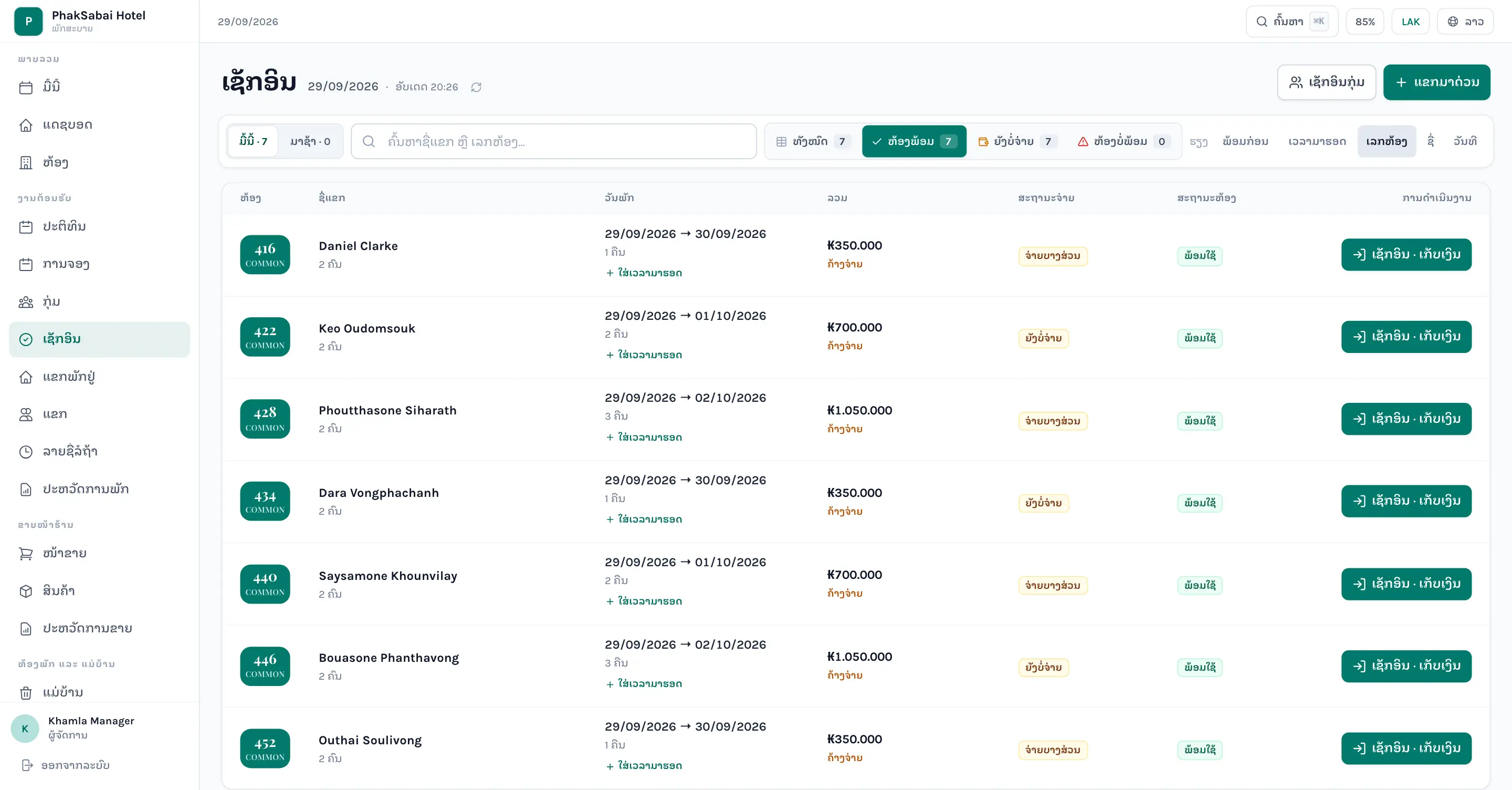The height and width of the screenshot is (790, 1512).
Task: Open the ກຸ່ມ groups page in the sidebar
Action: [x=99, y=302]
